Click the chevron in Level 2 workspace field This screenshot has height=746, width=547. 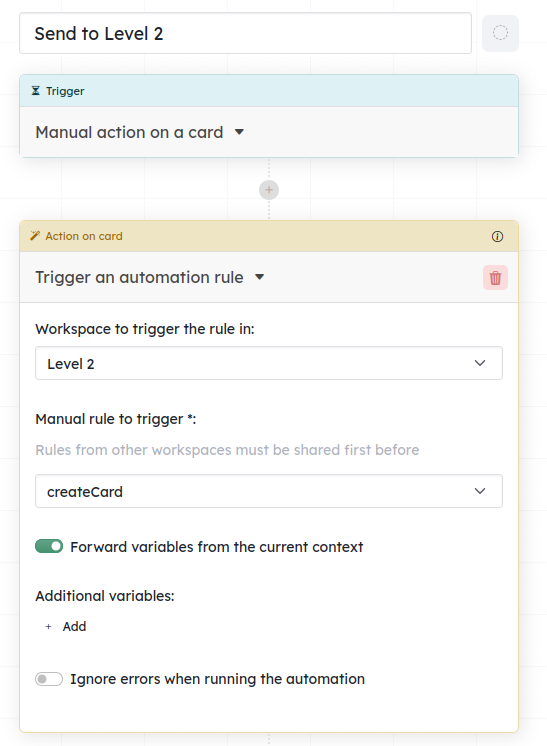click(480, 363)
